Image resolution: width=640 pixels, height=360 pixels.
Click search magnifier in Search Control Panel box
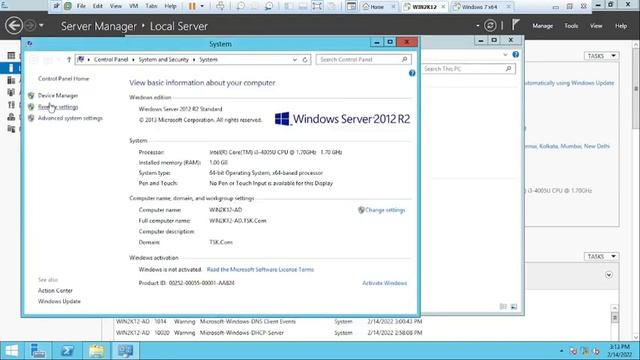pyautogui.click(x=404, y=60)
